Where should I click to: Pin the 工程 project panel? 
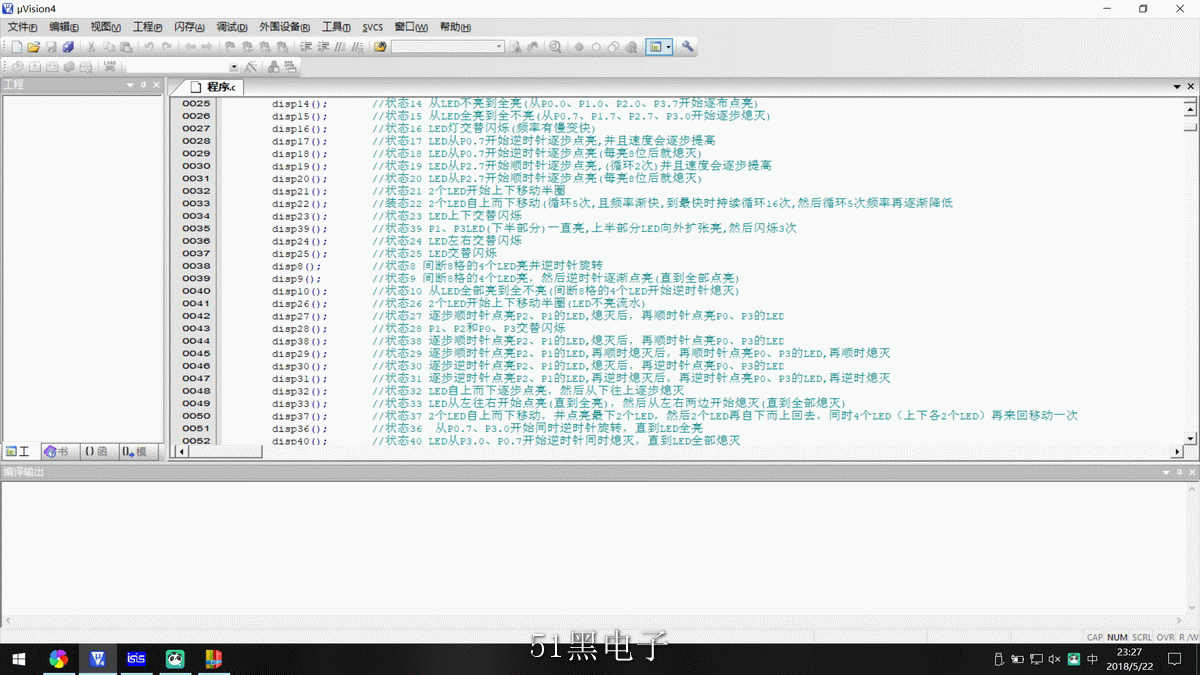(x=143, y=86)
